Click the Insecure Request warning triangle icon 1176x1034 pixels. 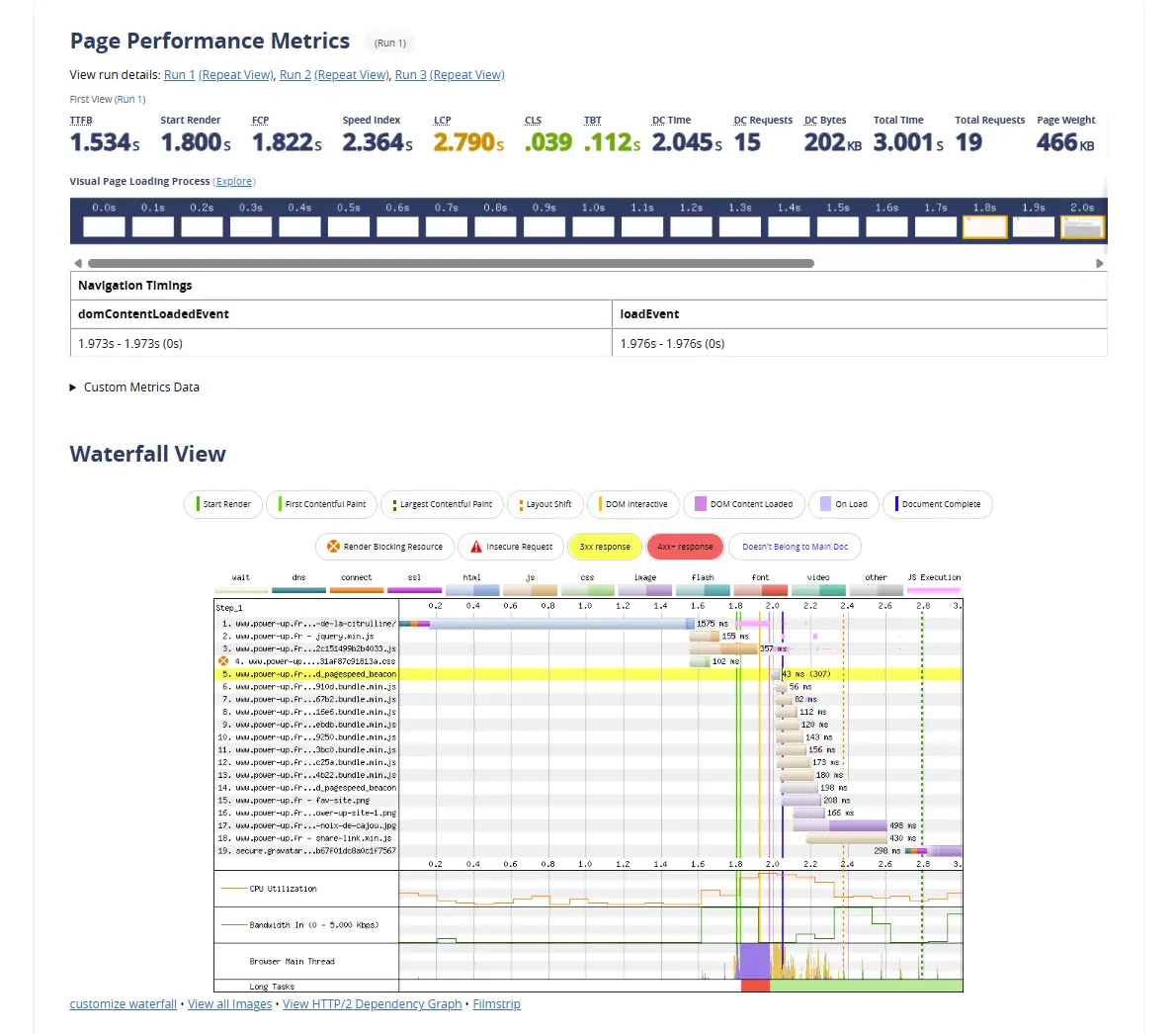tap(476, 547)
